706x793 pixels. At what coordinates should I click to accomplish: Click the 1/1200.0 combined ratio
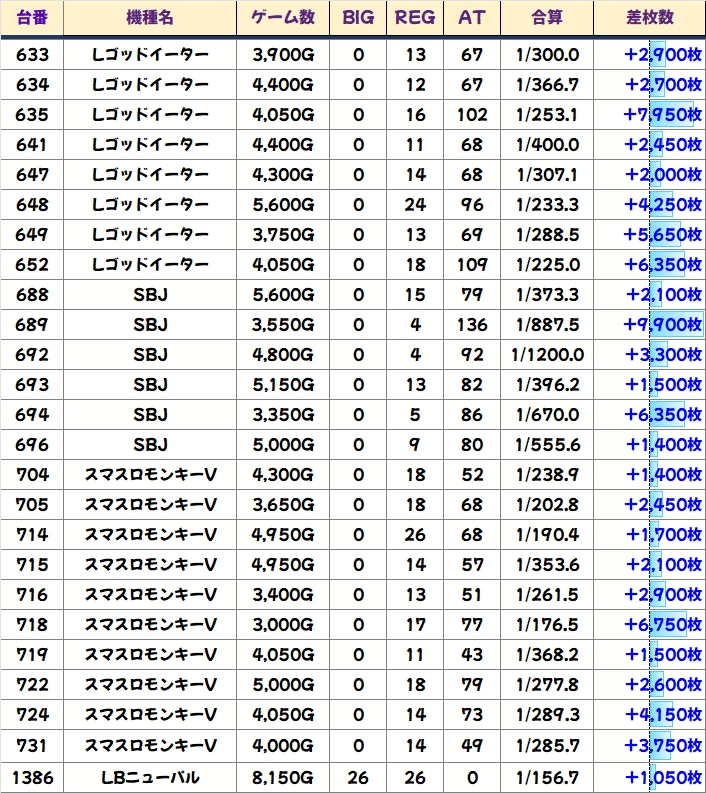tap(547, 355)
